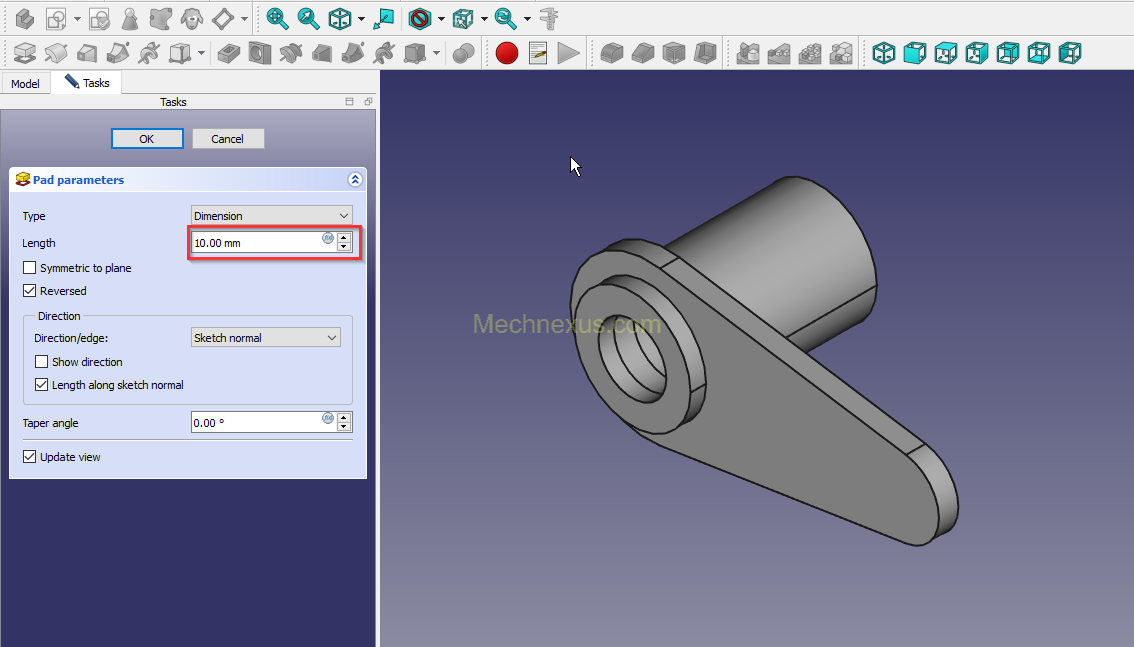1134x647 pixels.
Task: Click the Fillet tool icon
Action: (612, 53)
